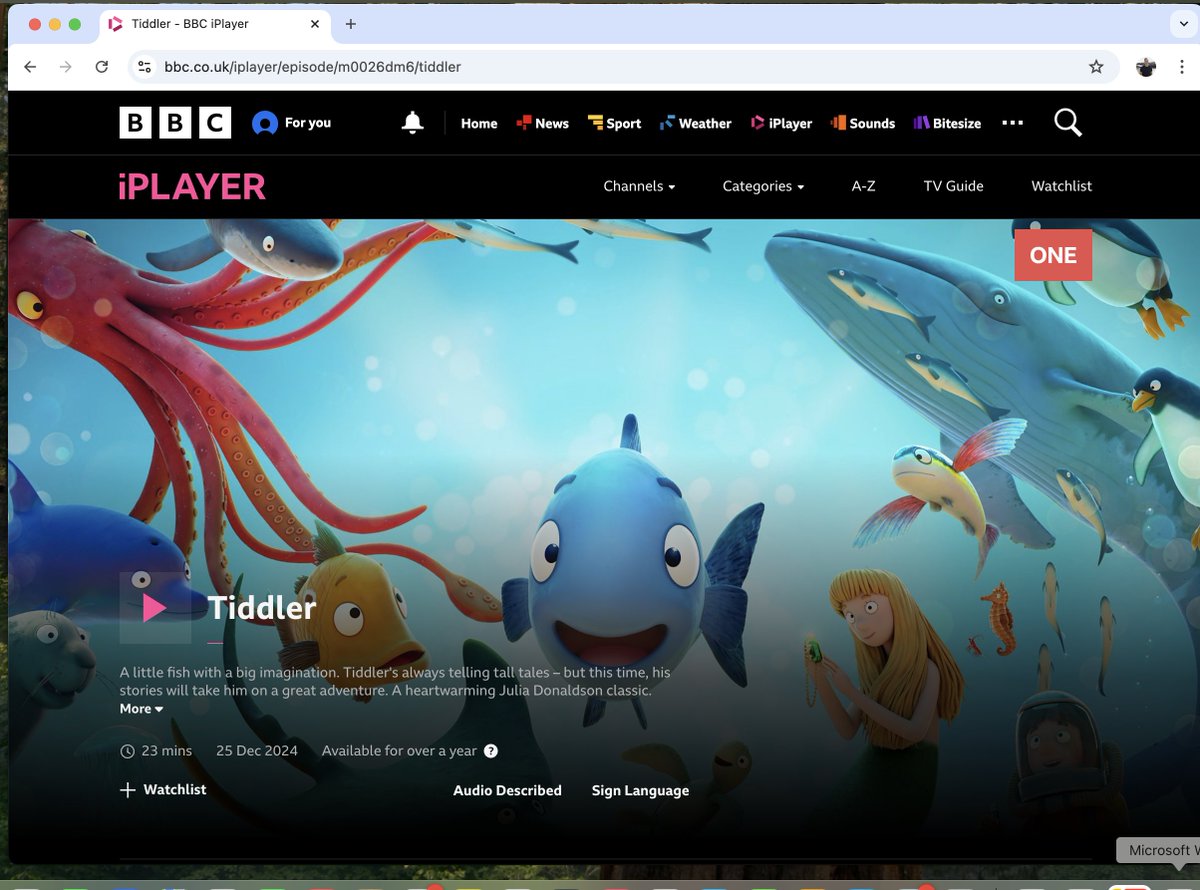Open notifications bell icon
1200x890 pixels.
(x=412, y=123)
